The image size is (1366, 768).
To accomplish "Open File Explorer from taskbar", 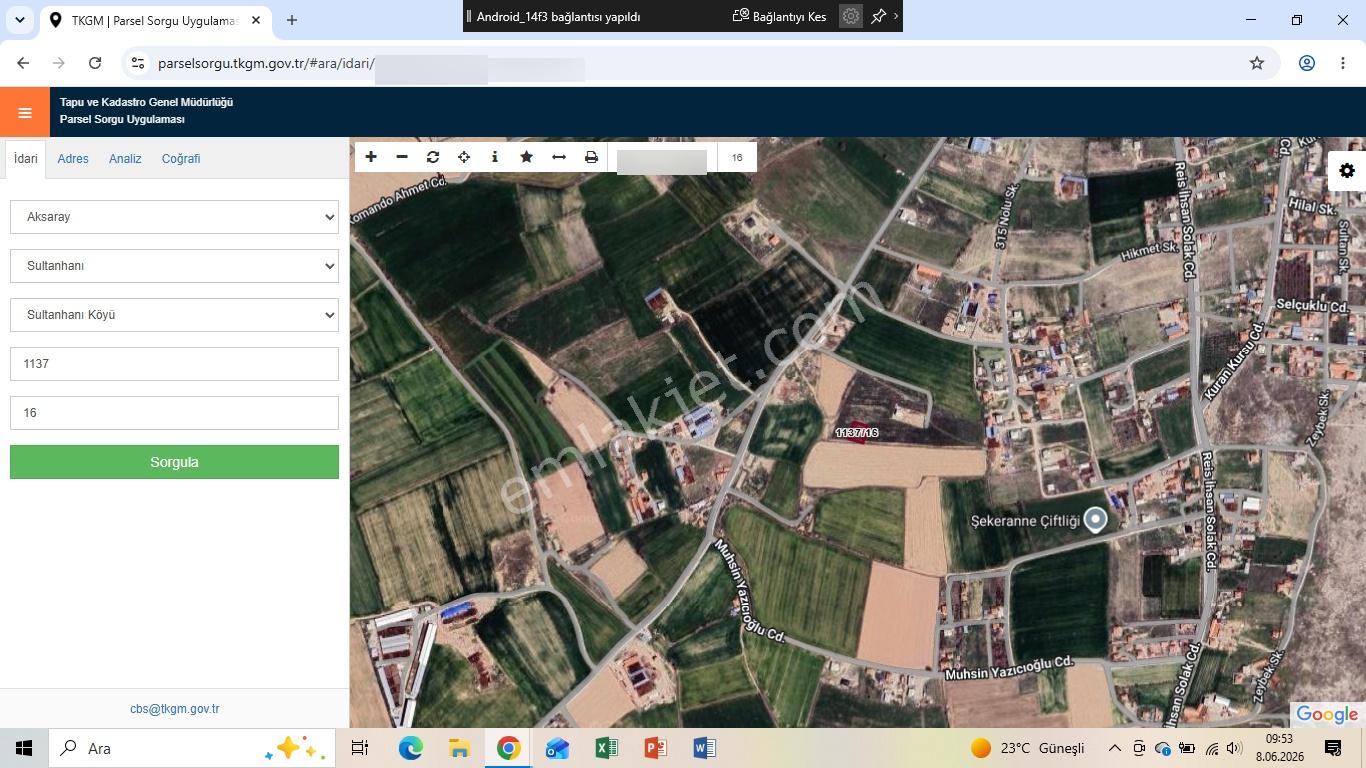I will 459,748.
